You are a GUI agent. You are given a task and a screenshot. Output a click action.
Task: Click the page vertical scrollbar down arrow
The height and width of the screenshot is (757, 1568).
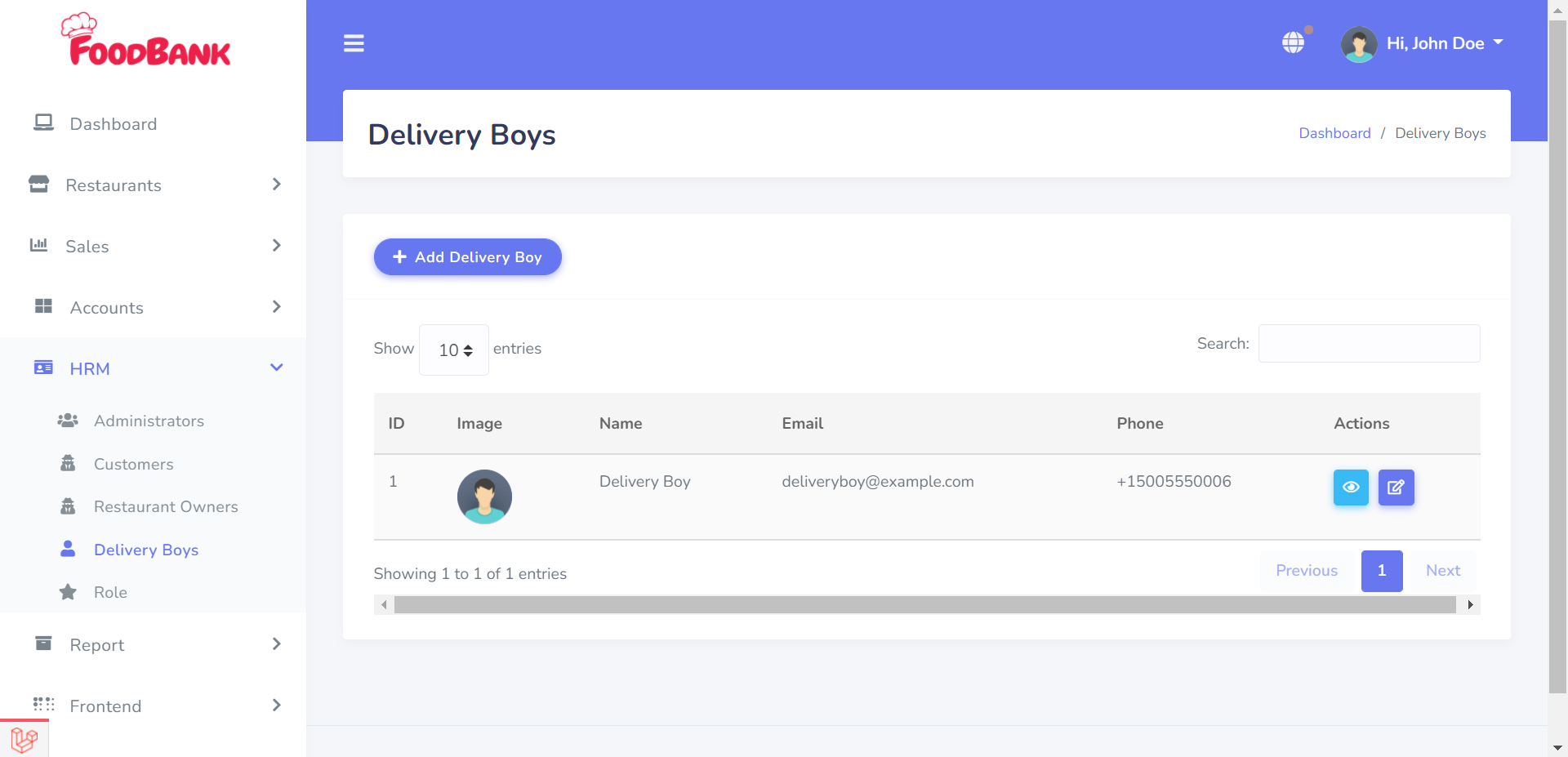tap(1557, 747)
